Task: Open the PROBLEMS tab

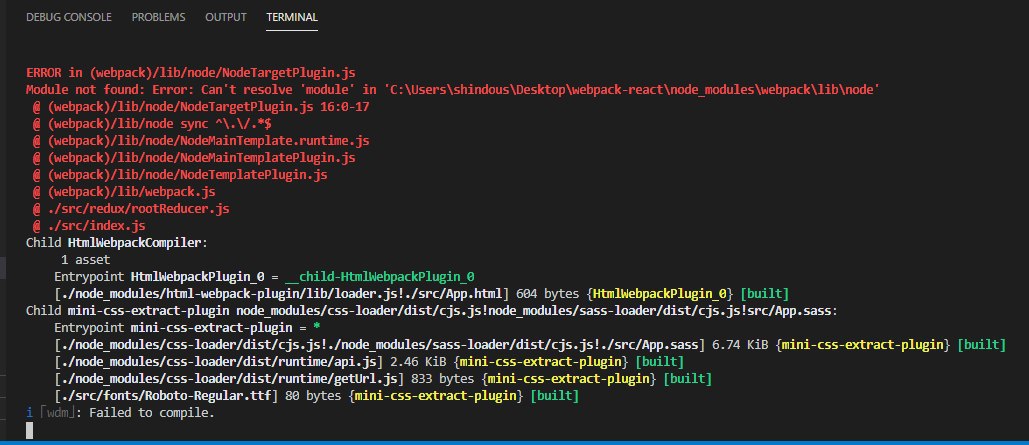Action: pos(158,17)
